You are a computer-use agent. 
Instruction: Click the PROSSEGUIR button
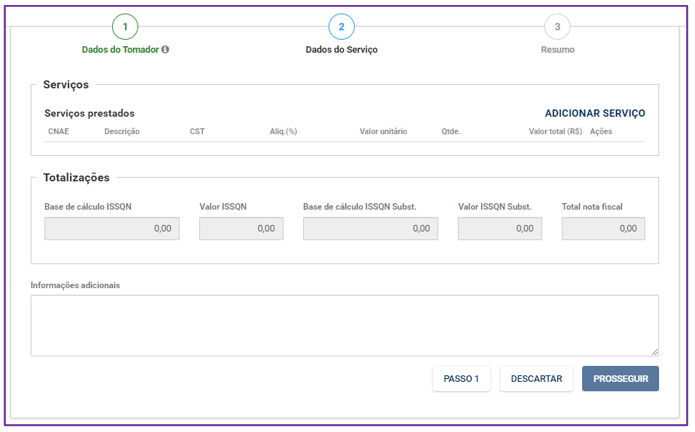point(620,379)
